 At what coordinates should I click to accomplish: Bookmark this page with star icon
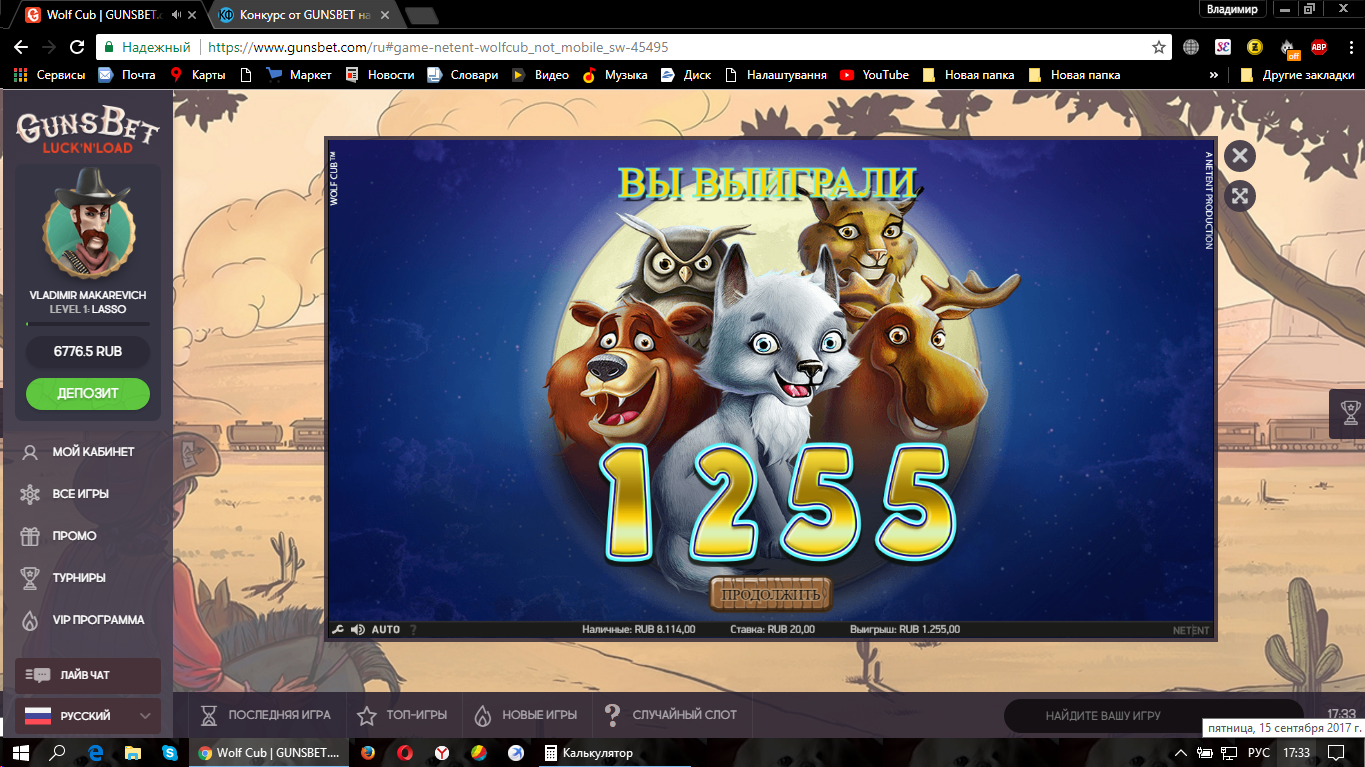point(1159,47)
